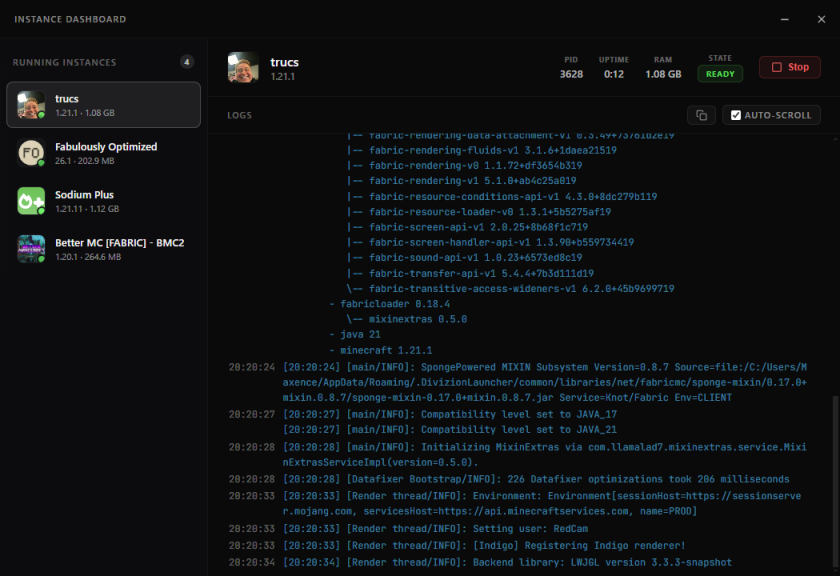Image resolution: width=840 pixels, height=576 pixels.
Task: Click the square icon inside the Stop button
Action: pos(776,67)
